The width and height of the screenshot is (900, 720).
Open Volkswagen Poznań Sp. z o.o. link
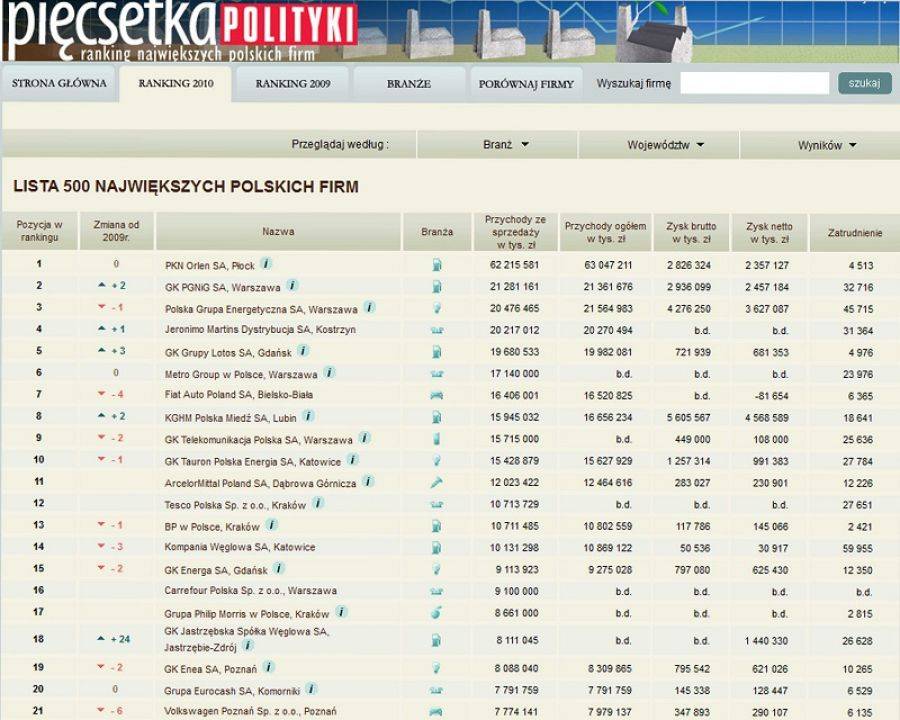(250, 711)
